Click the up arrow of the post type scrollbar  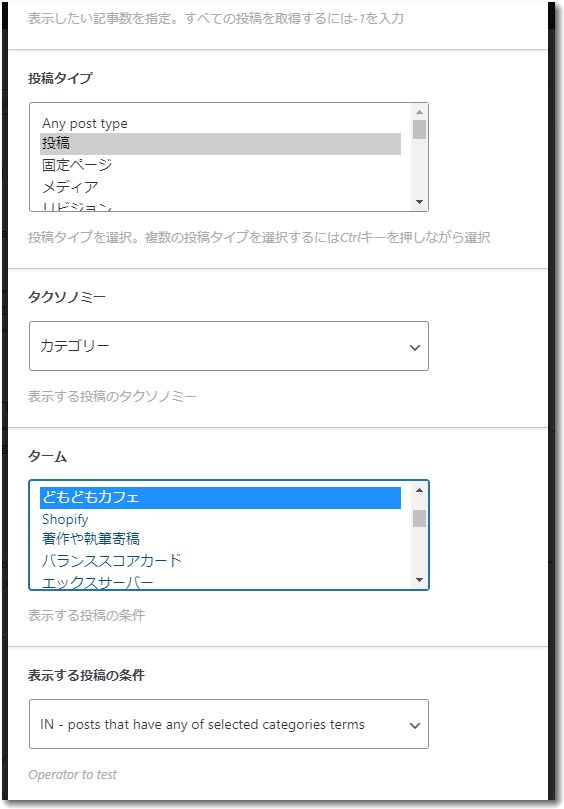click(419, 111)
